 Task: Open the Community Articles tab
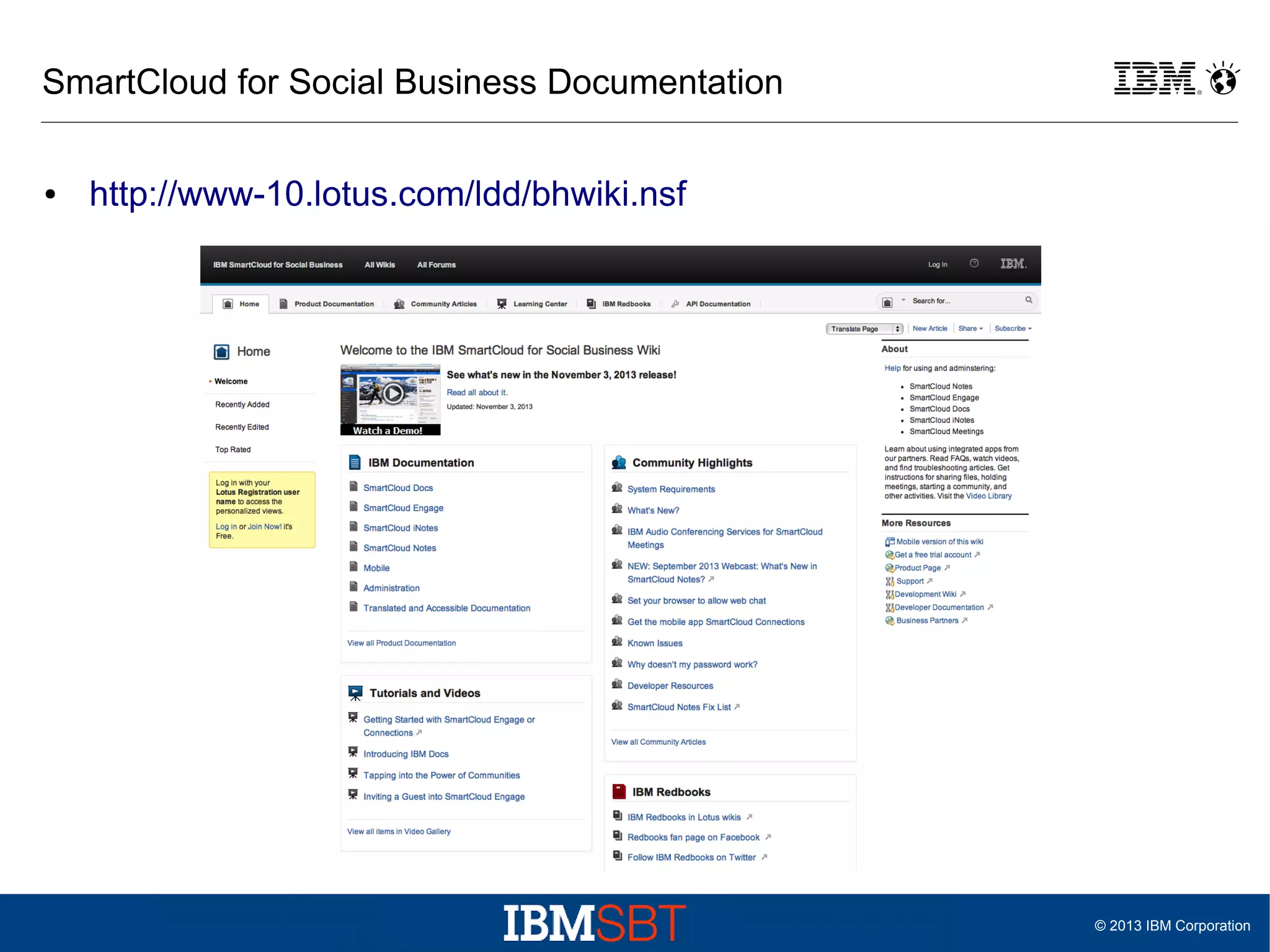pyautogui.click(x=436, y=304)
